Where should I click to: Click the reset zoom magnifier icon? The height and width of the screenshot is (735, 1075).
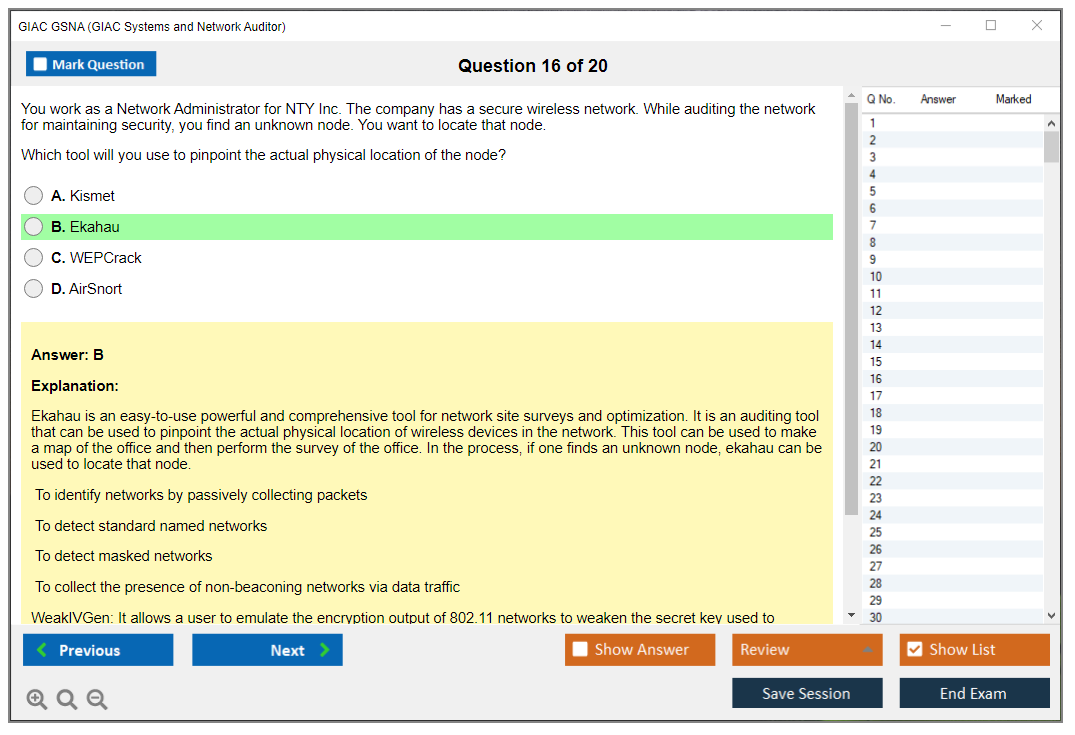tap(67, 700)
